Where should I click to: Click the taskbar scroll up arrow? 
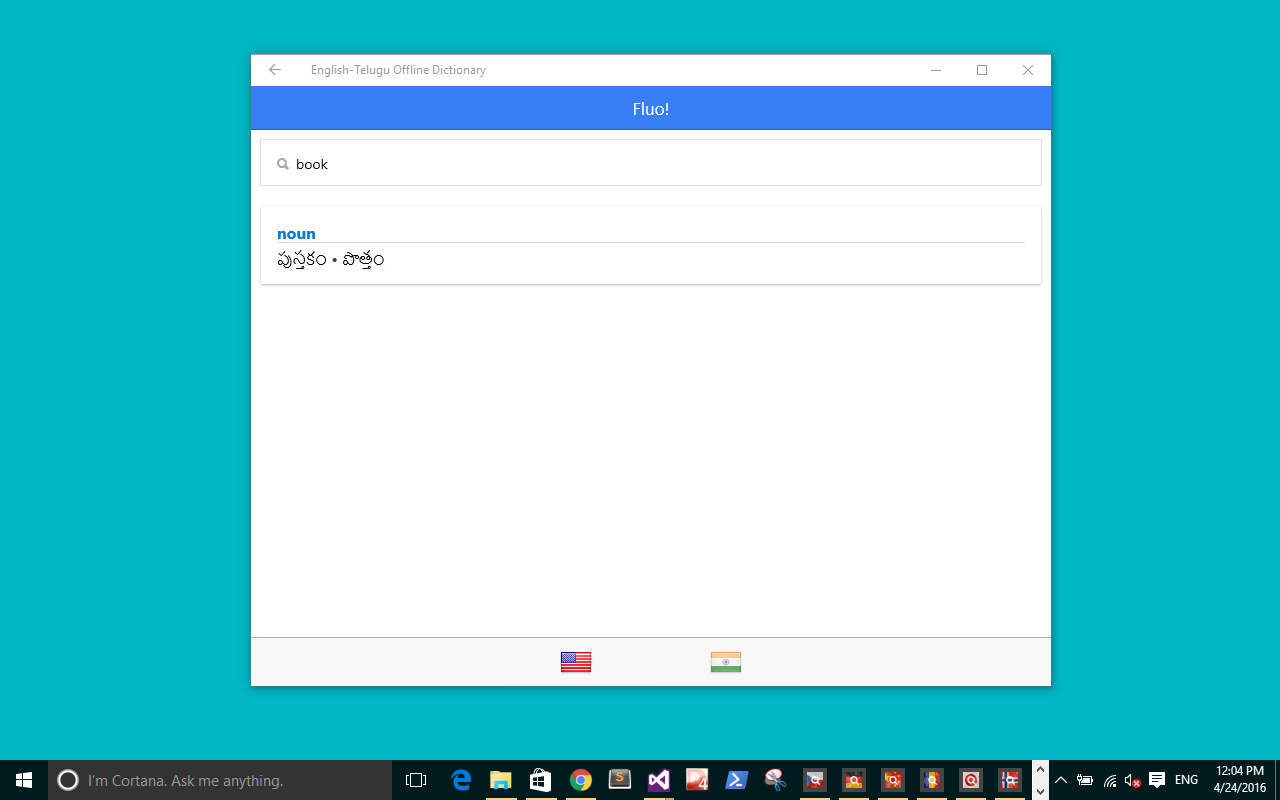coord(1040,770)
